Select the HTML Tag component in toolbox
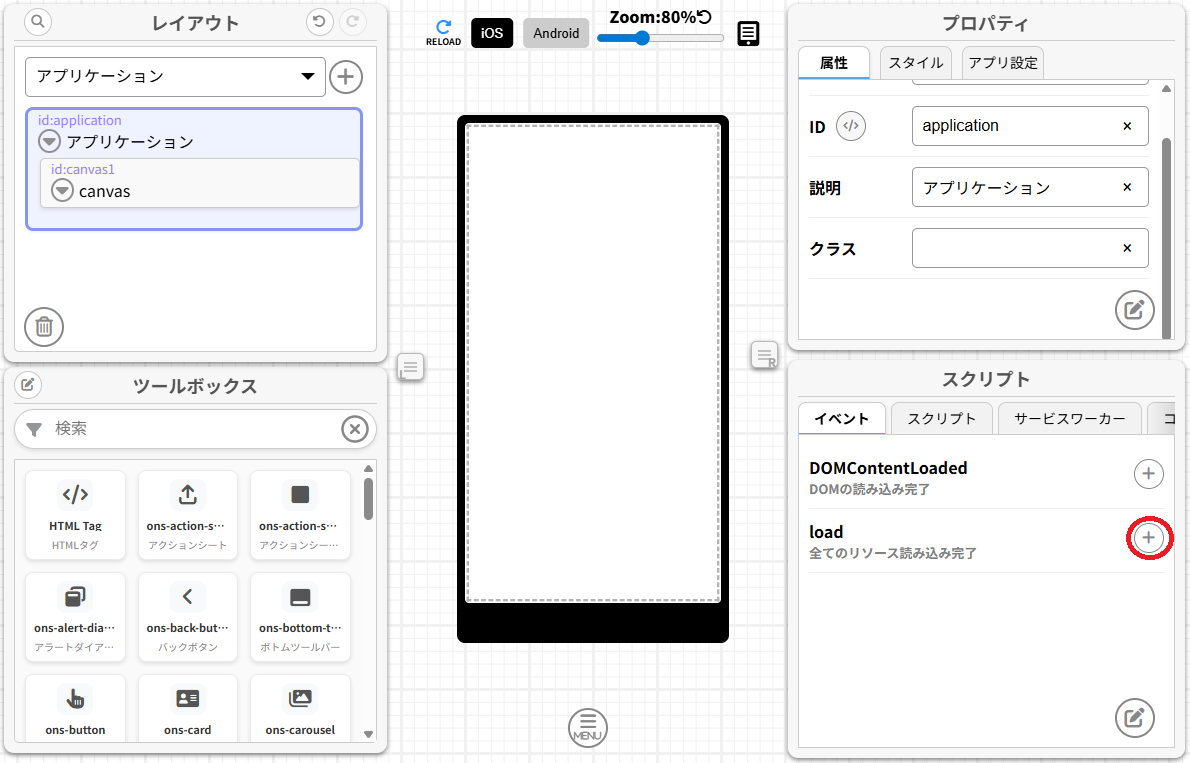 [x=75, y=513]
